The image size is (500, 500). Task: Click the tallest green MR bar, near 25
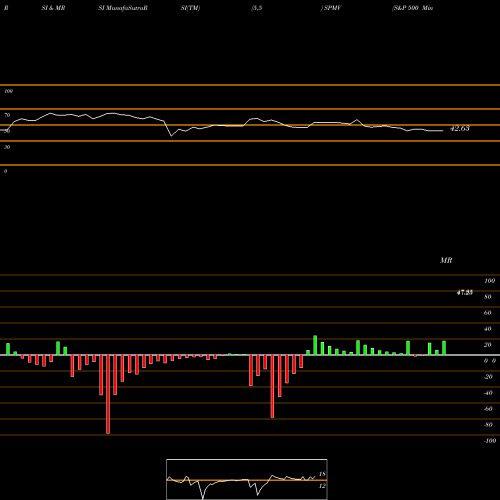point(315,345)
